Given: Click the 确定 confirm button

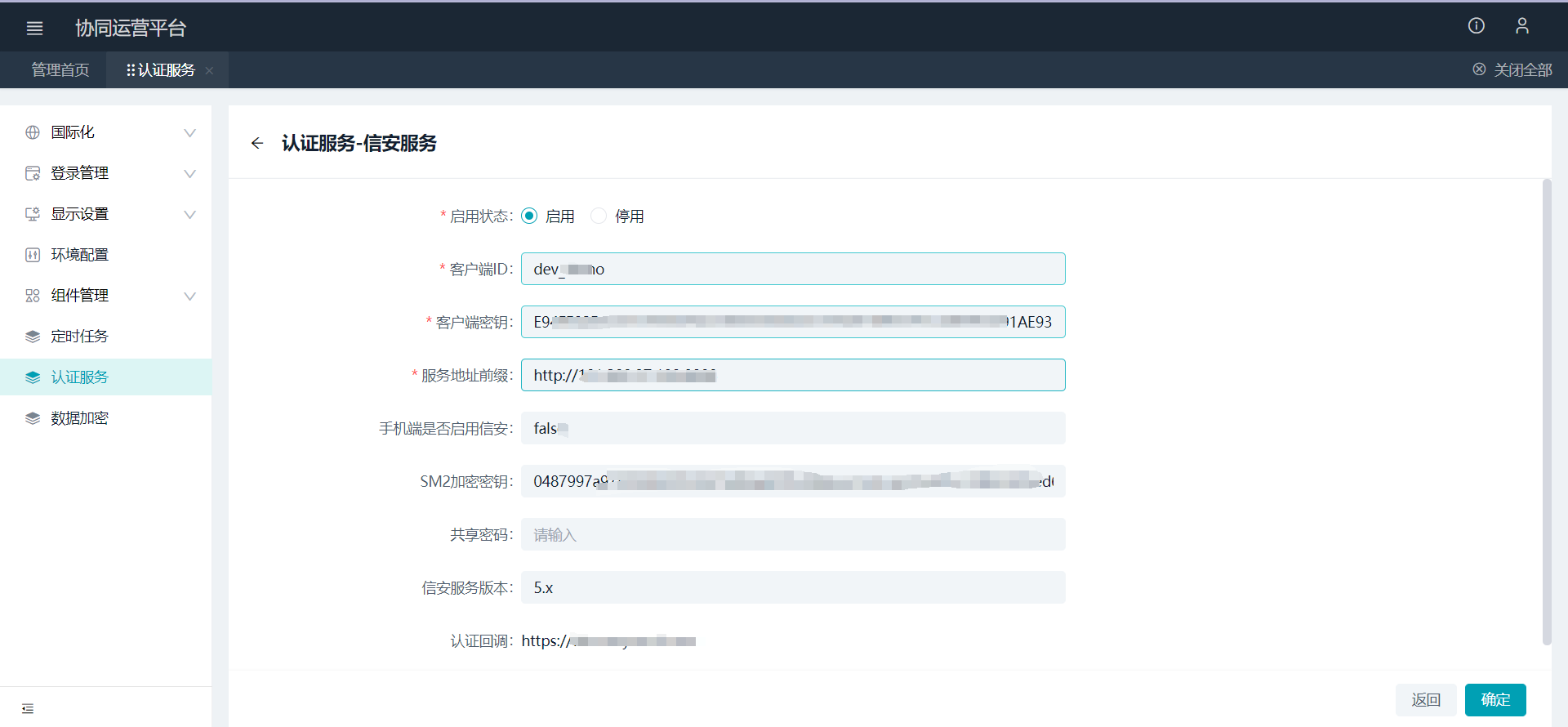Looking at the screenshot, I should [1494, 700].
